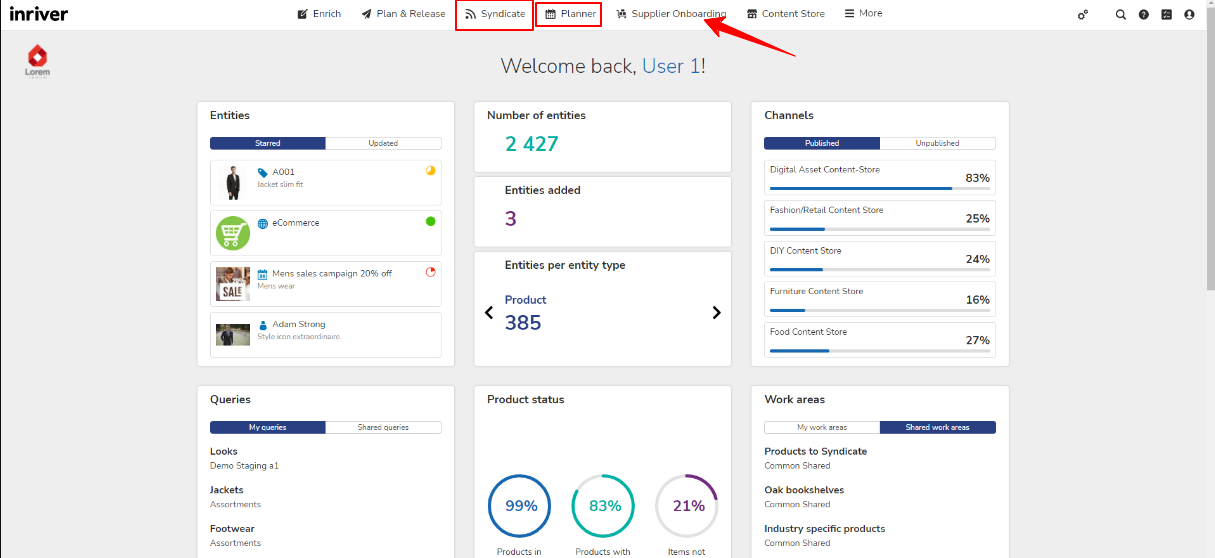Open the eCommerce shopping cart thumbnail
This screenshot has width=1215, height=558.
click(233, 234)
